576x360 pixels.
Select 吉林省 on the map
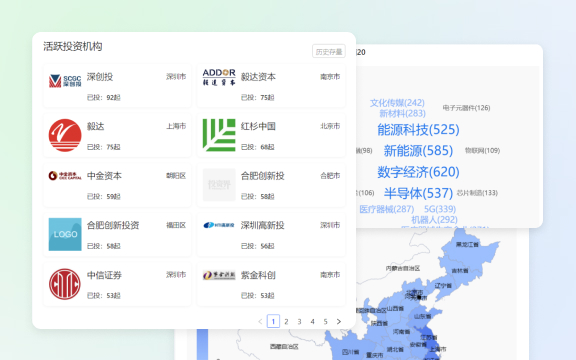click(x=460, y=271)
